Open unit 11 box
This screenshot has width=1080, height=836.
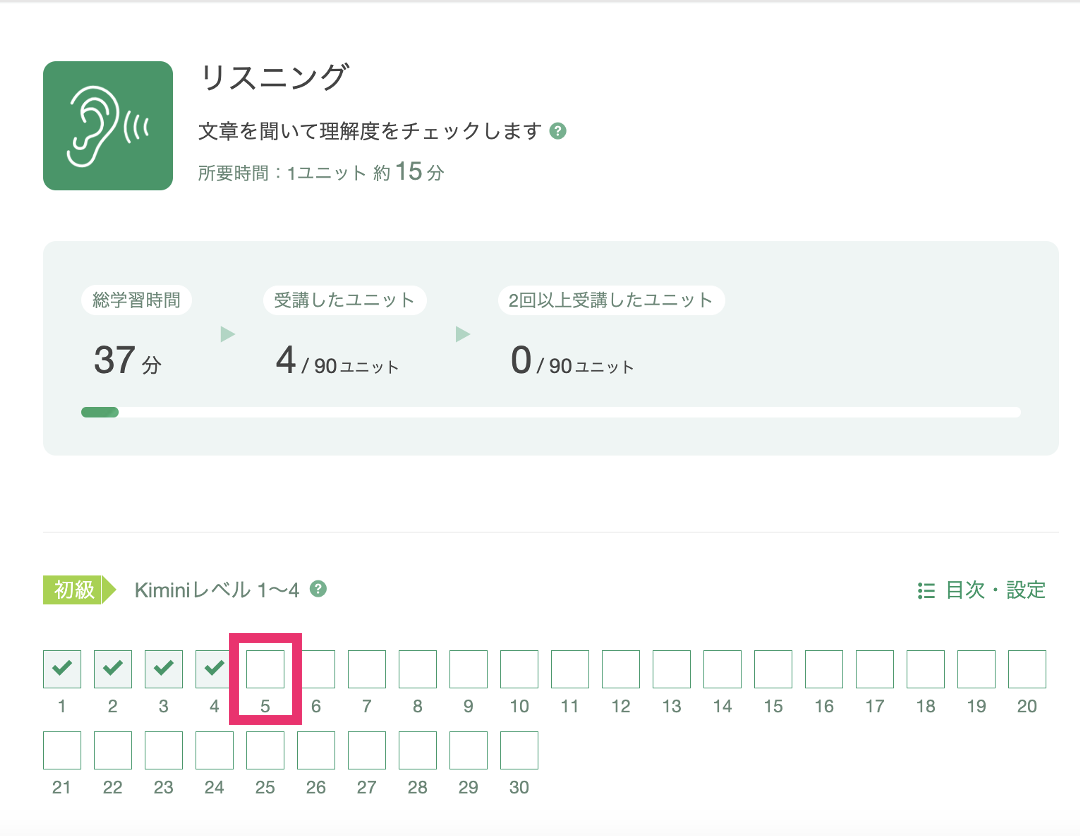(570, 669)
